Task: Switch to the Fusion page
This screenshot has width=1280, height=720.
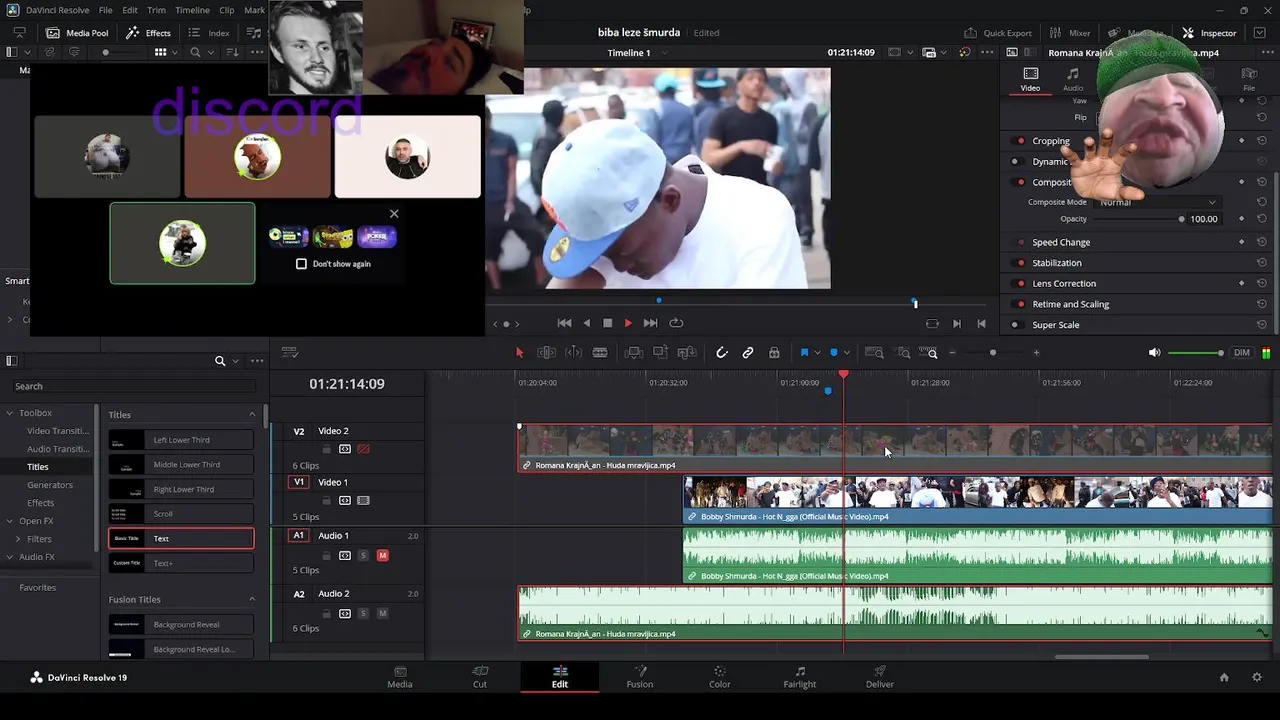Action: pyautogui.click(x=640, y=677)
